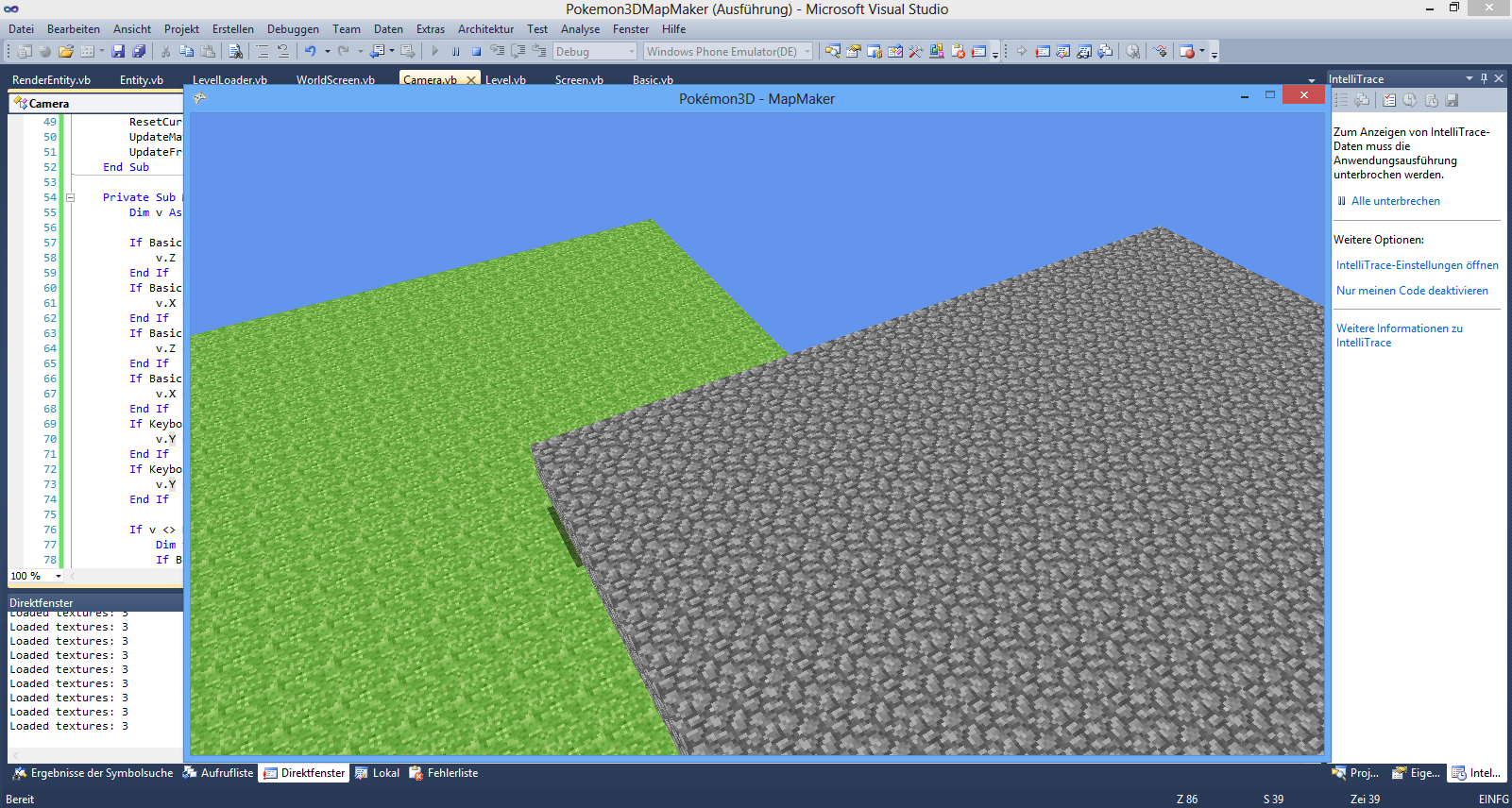Click Nur meinen Code deaktivieren link
The height and width of the screenshot is (808, 1512).
tap(1412, 291)
